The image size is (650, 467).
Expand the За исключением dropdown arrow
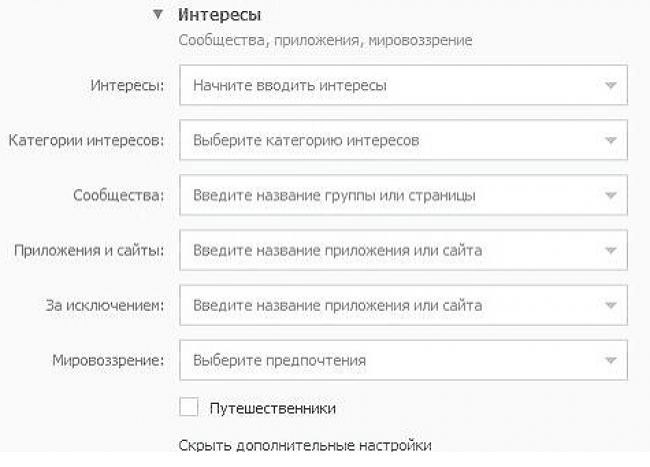point(611,305)
